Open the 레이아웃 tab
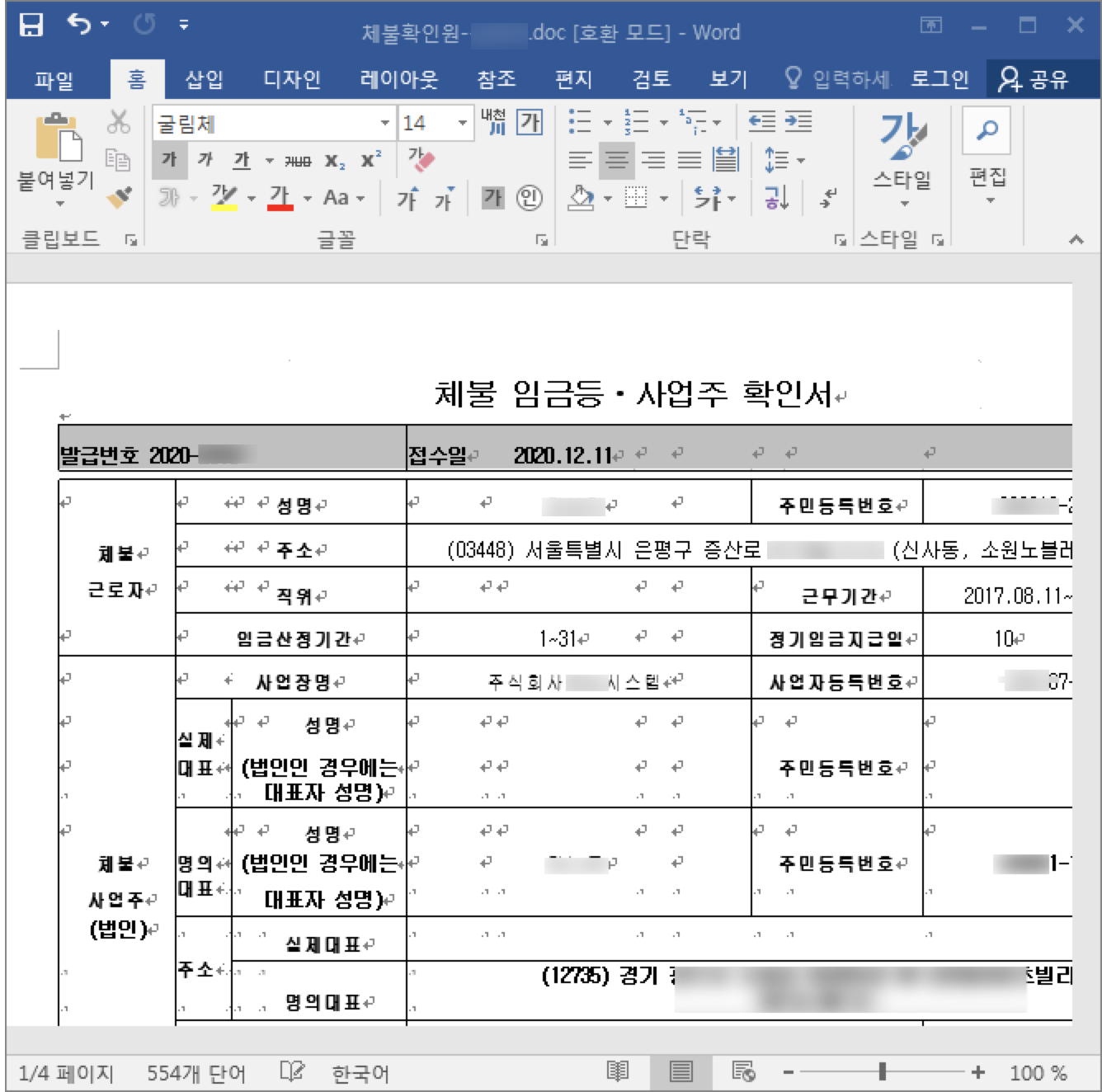The height and width of the screenshot is (1092, 1102). coord(399,79)
